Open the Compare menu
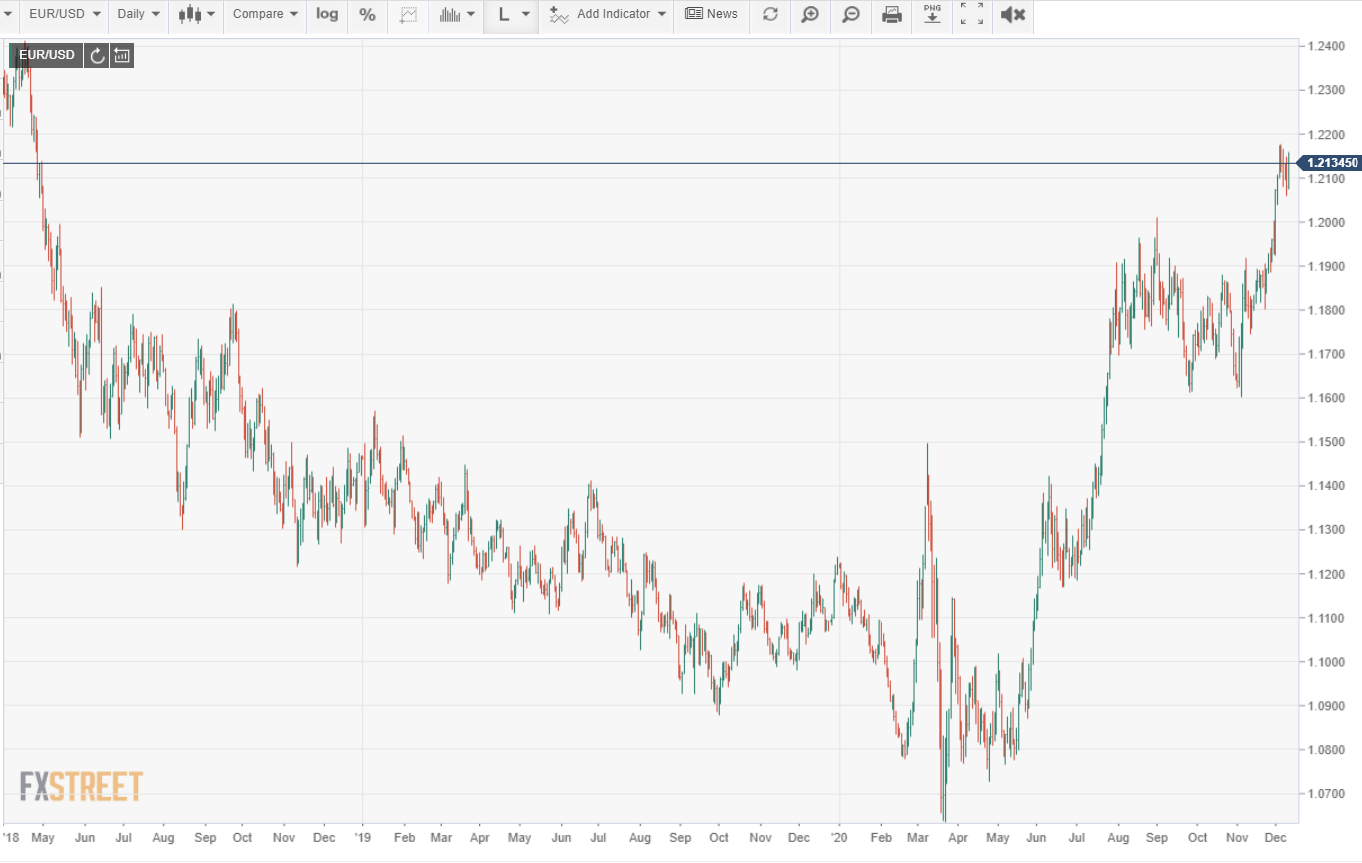 coord(265,14)
